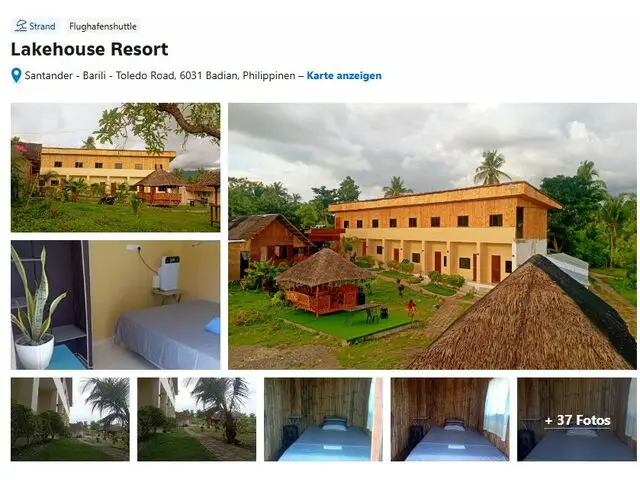
Task: Open the first bamboo room bed thumbnail
Action: click(323, 419)
